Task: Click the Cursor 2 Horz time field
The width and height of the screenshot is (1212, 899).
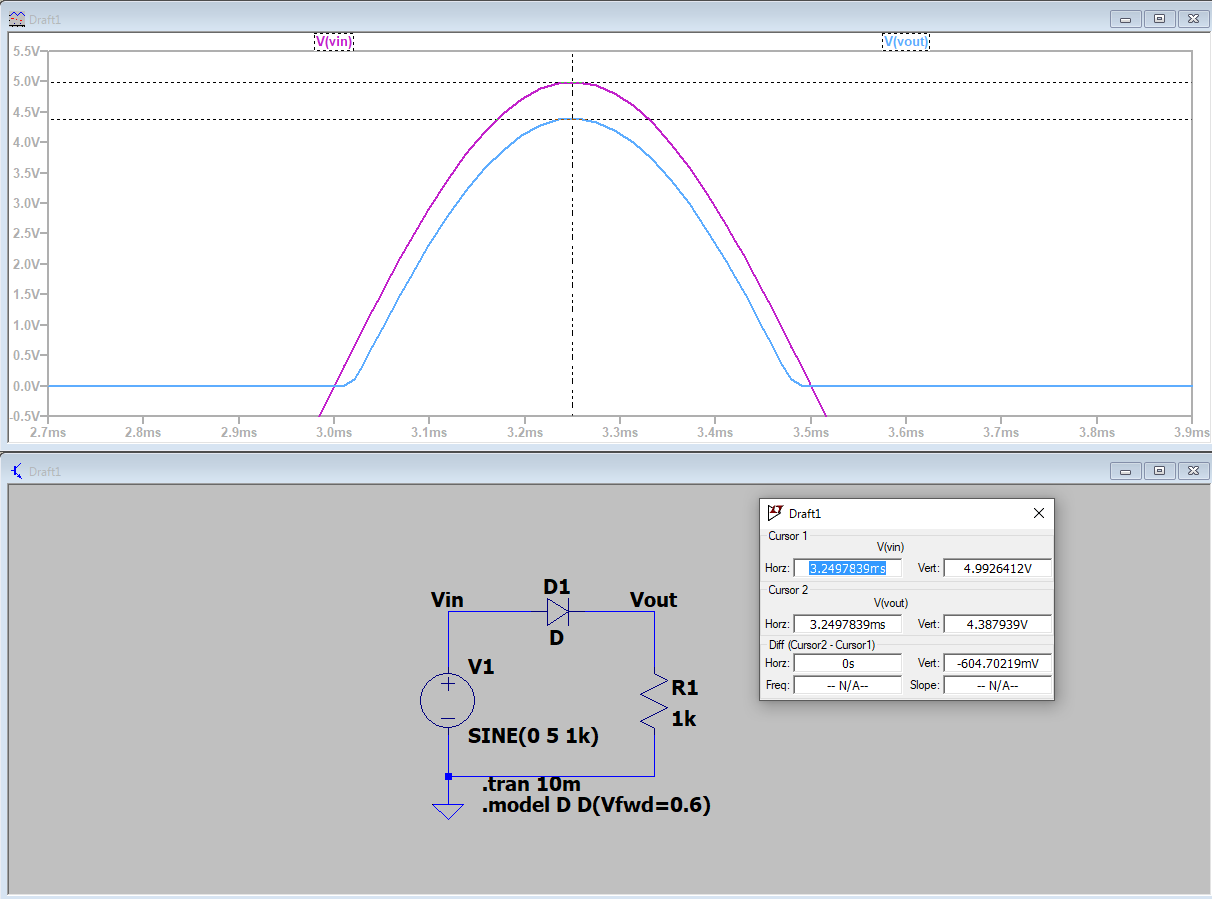Action: coord(847,624)
